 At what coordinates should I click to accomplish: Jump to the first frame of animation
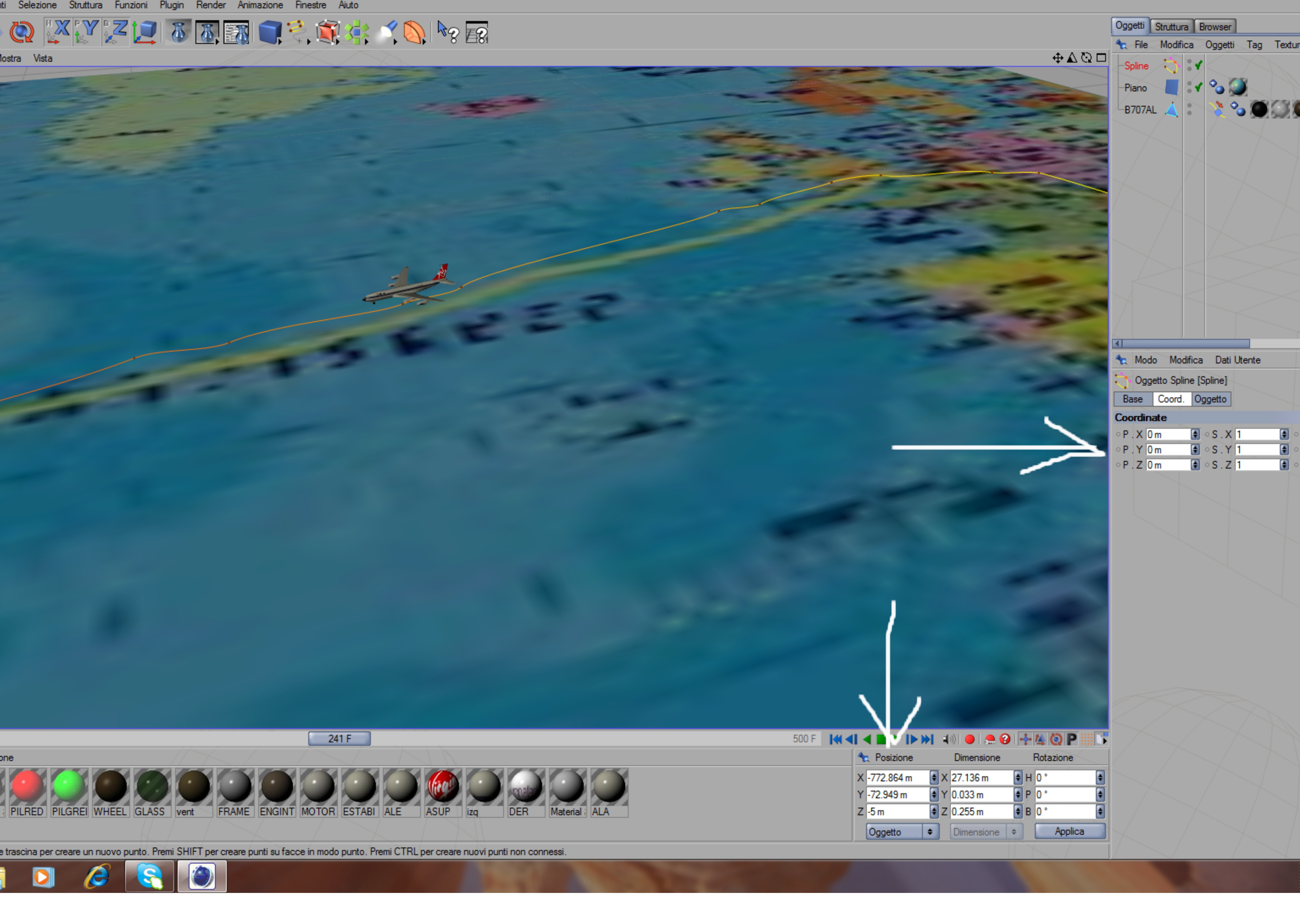click(835, 739)
